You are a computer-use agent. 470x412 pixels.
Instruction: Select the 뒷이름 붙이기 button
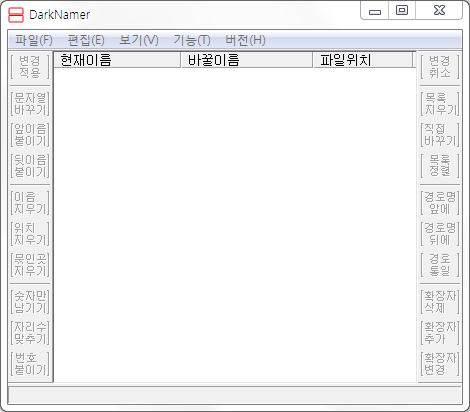(30, 166)
